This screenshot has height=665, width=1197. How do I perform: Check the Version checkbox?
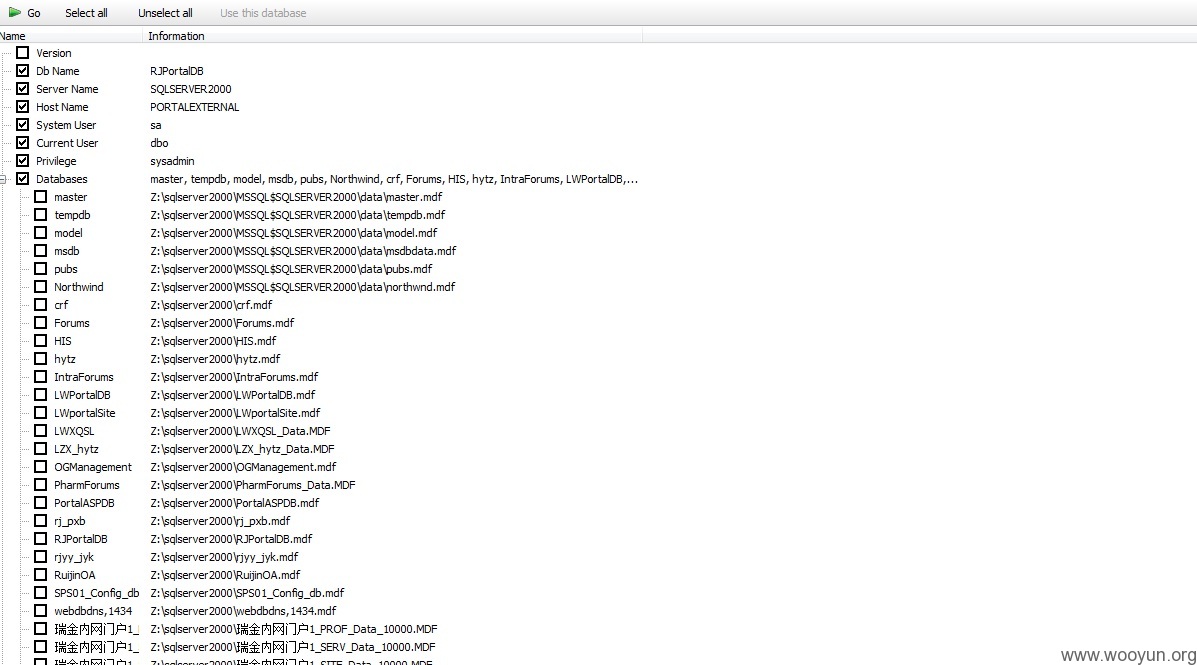tap(23, 53)
